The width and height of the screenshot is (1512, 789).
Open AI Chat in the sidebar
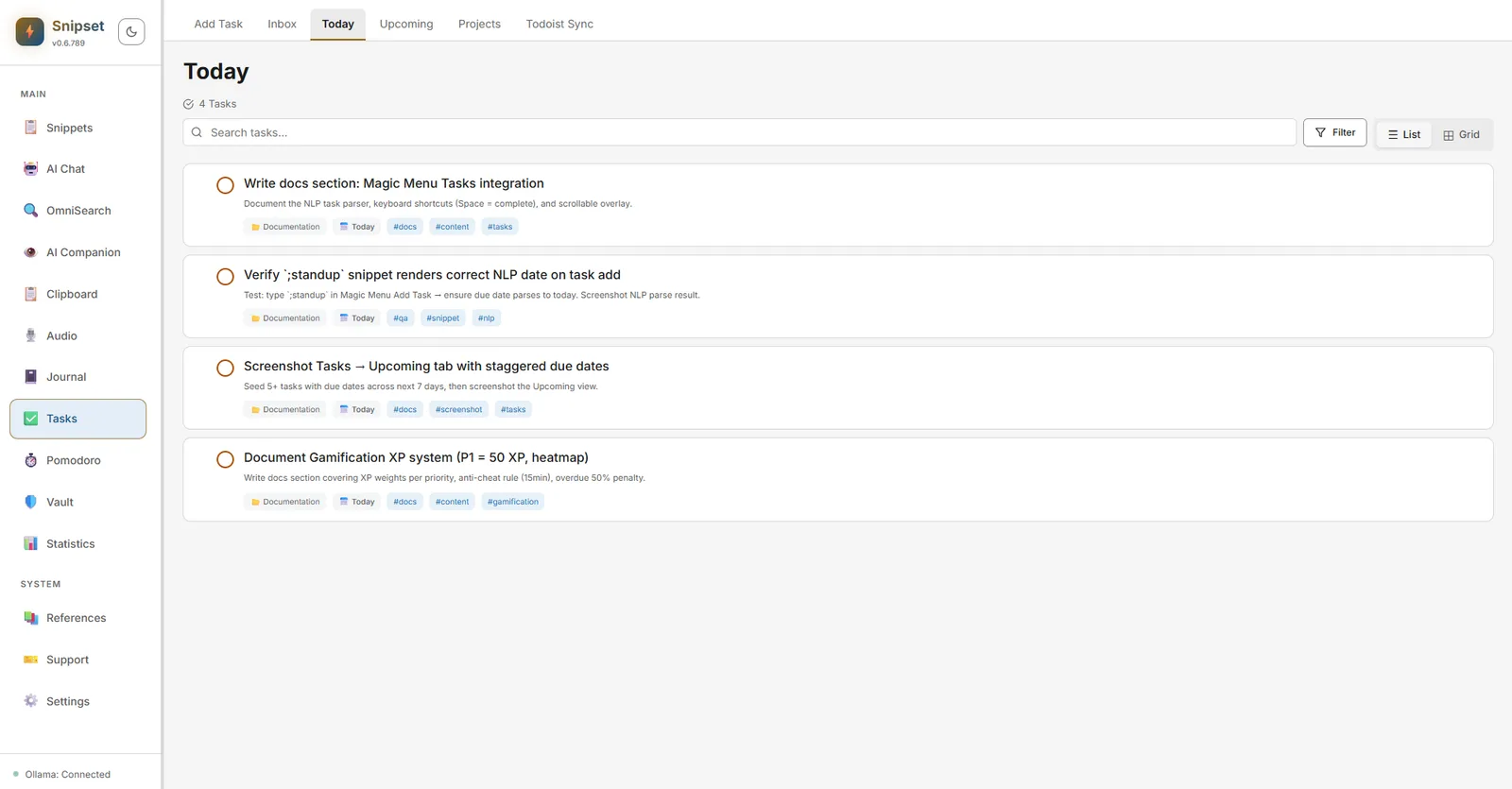pos(77,169)
